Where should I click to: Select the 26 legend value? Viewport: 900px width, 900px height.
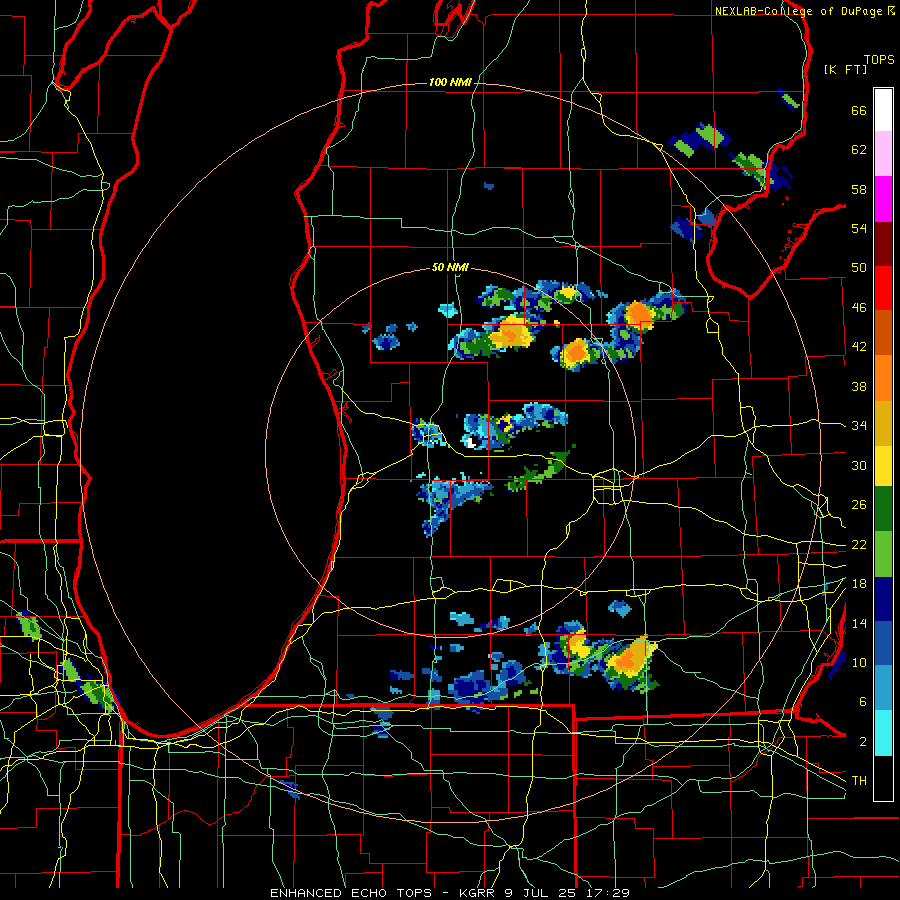pos(859,505)
